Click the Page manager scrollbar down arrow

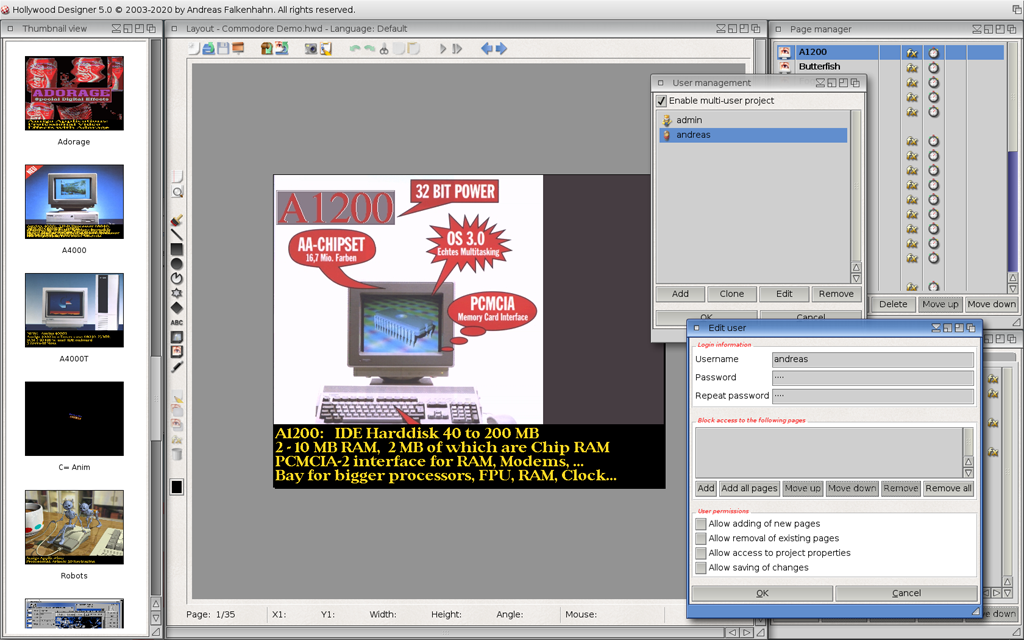click(x=1013, y=289)
